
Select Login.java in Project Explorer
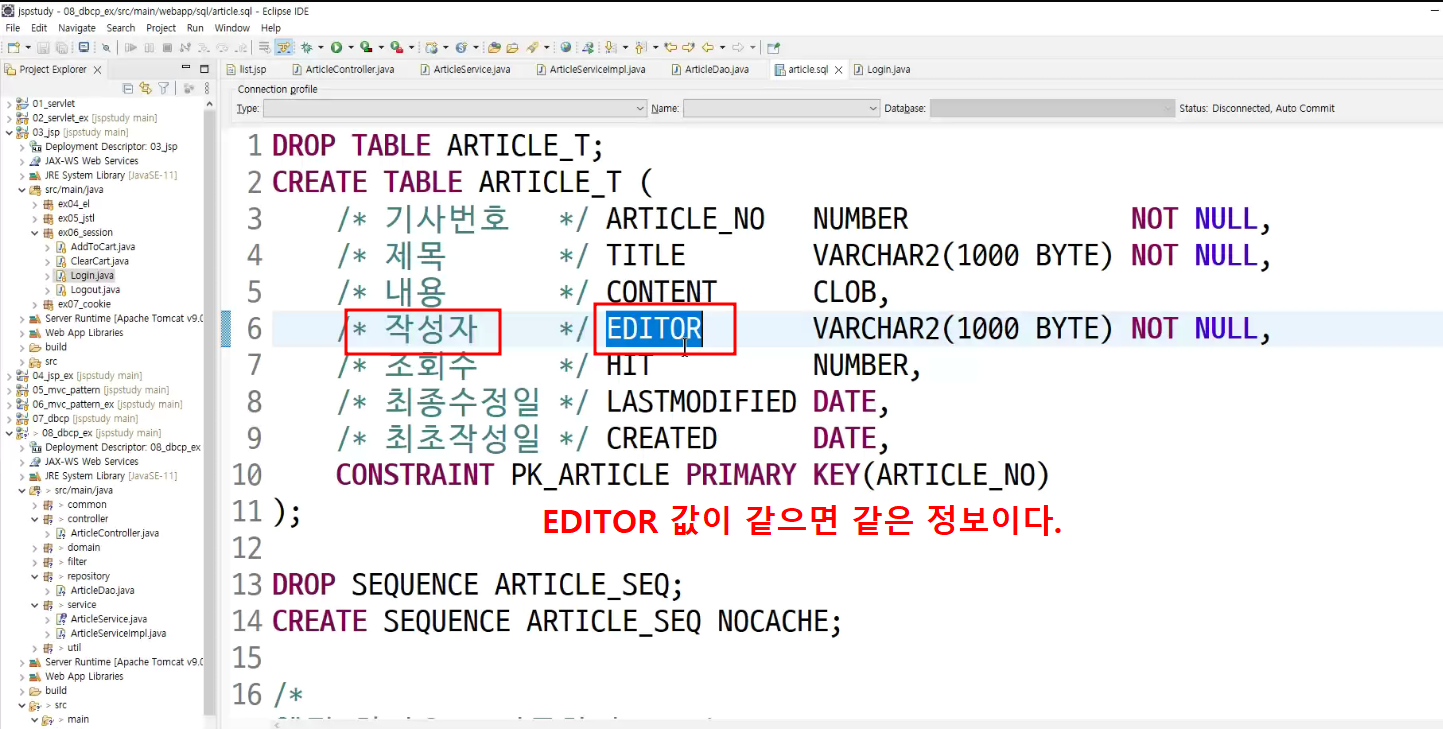[92, 275]
